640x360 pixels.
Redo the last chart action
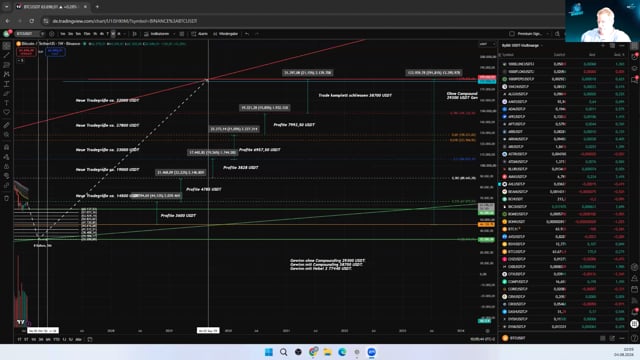tap(257, 34)
